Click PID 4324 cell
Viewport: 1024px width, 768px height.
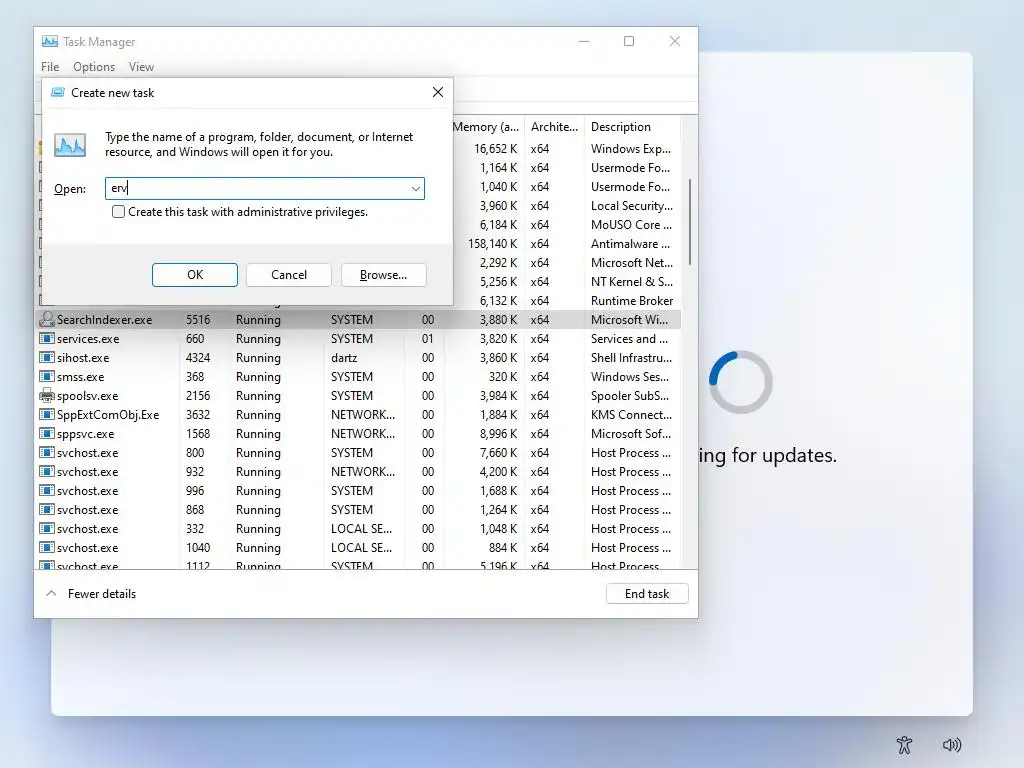click(x=198, y=357)
